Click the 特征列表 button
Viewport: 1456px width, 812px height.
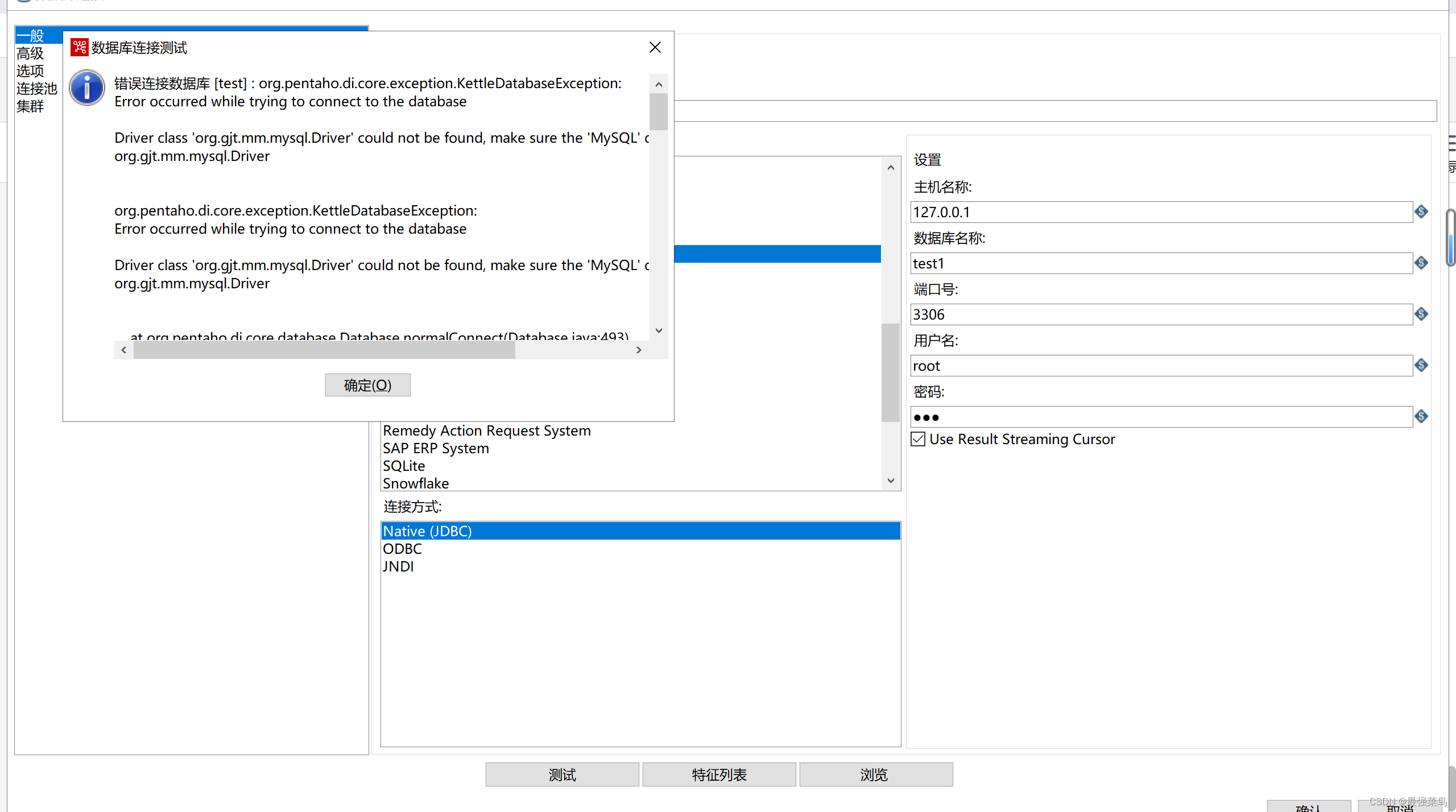(719, 774)
